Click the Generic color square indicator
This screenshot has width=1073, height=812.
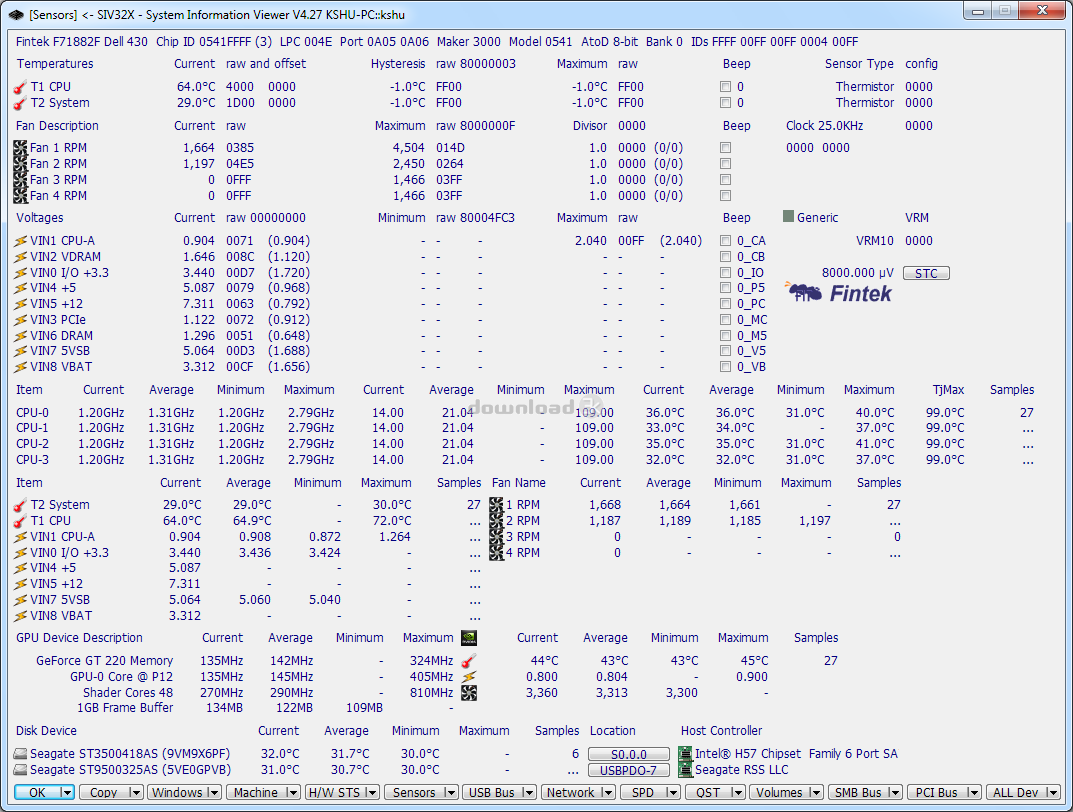[788, 217]
